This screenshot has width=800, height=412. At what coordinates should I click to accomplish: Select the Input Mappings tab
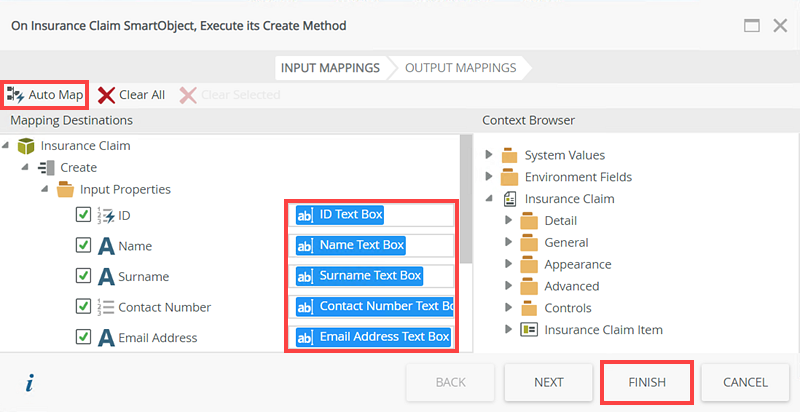[330, 68]
